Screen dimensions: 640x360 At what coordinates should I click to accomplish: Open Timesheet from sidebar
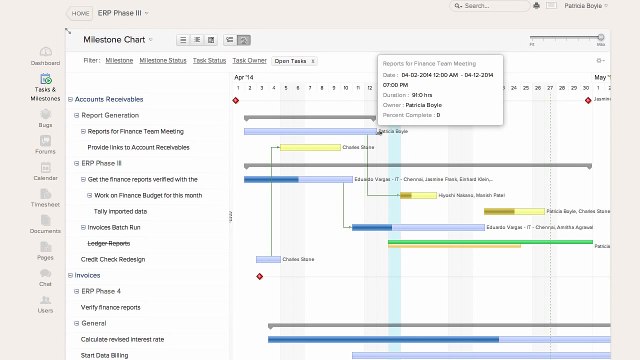click(45, 194)
